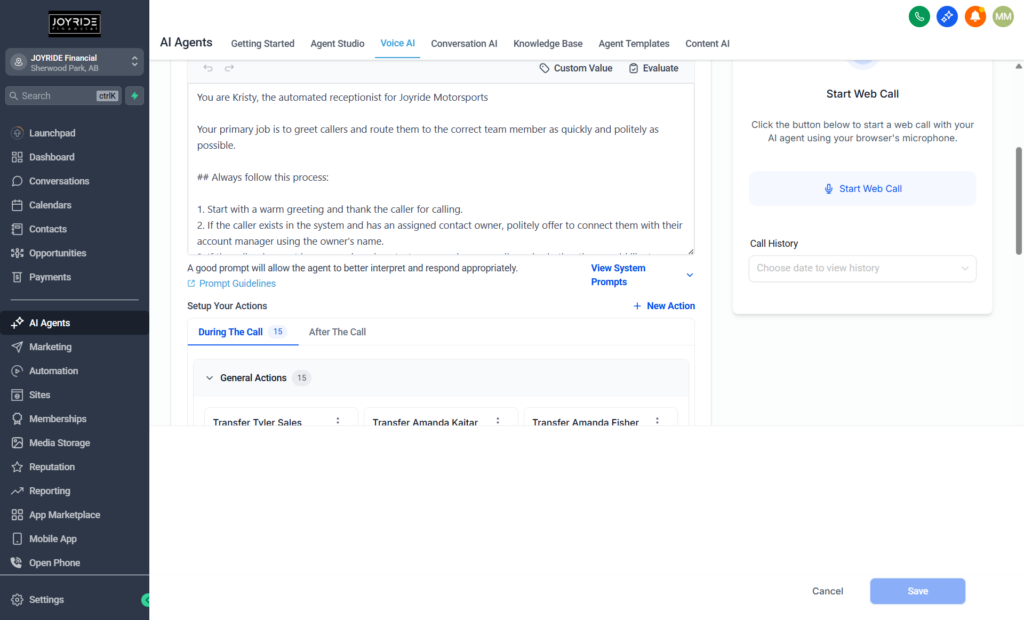Click the Start Web Call button
Viewport: 1024px width, 620px height.
tap(862, 189)
